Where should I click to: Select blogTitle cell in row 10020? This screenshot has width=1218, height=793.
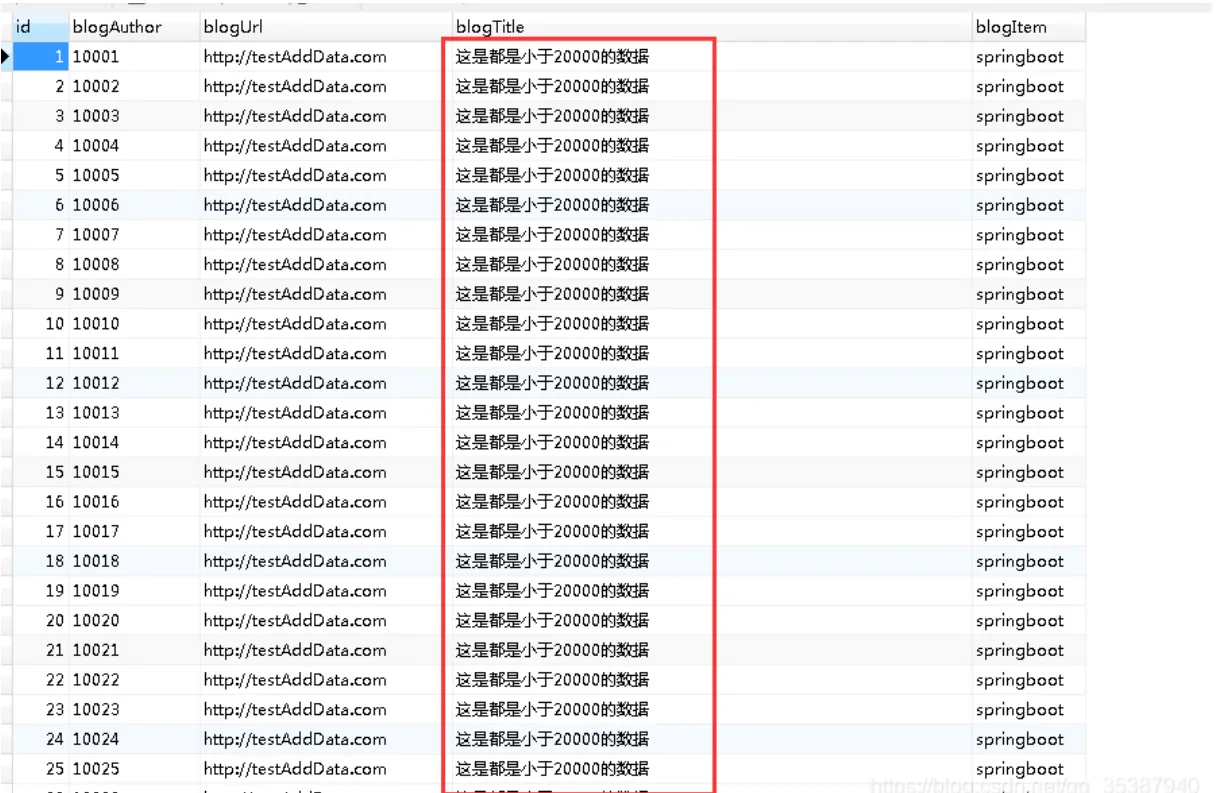coord(711,621)
